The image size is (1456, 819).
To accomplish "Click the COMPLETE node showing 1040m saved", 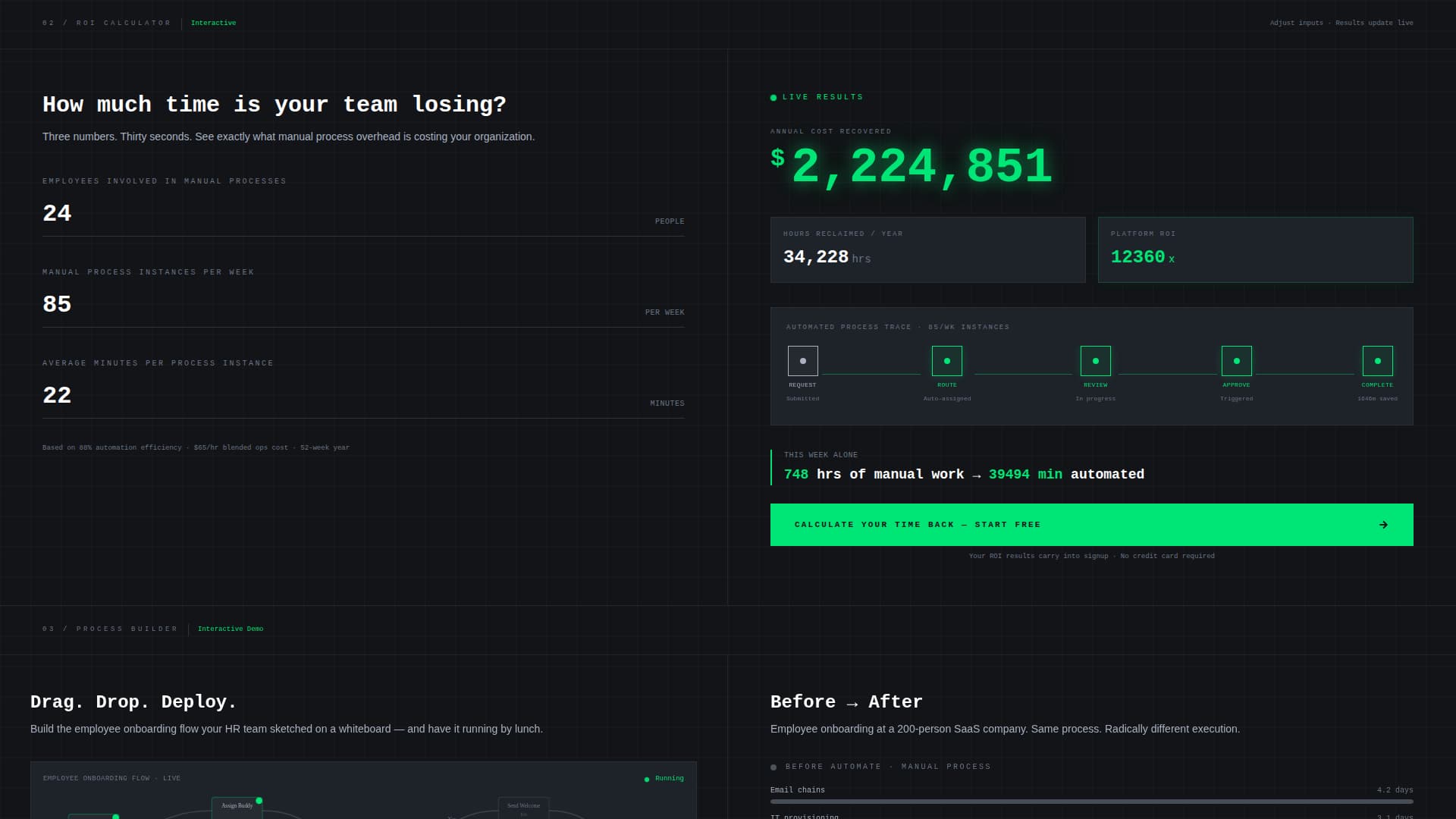I will click(1377, 360).
